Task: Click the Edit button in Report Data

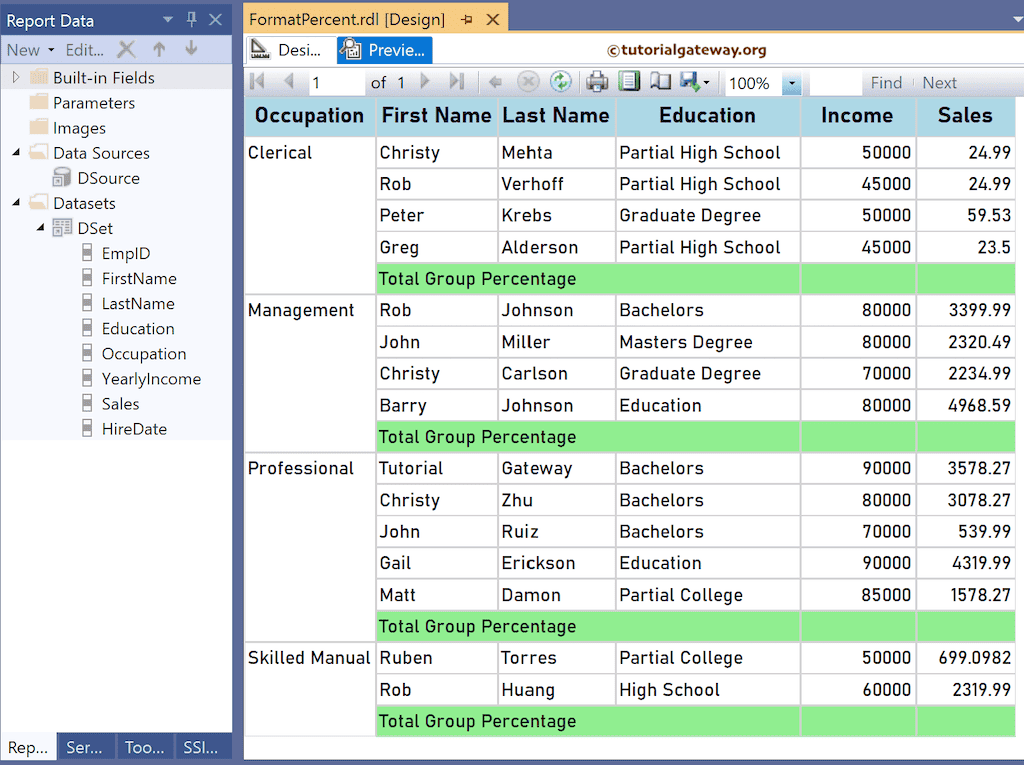Action: [x=83, y=49]
